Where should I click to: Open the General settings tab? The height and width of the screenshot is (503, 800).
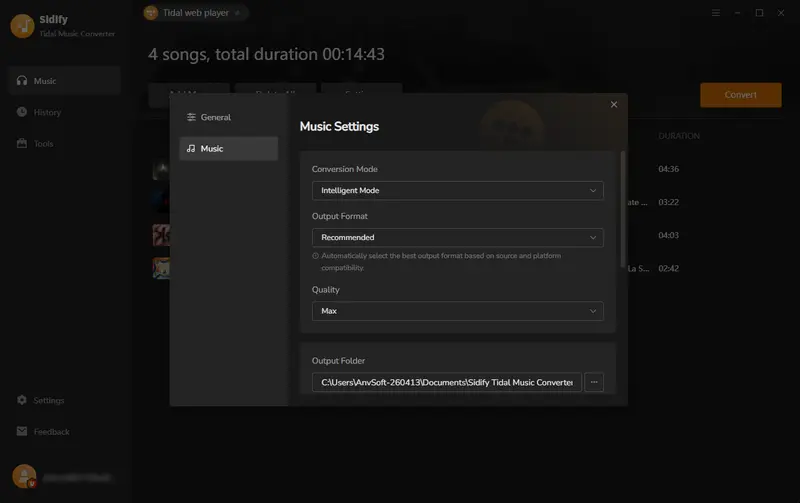tap(229, 117)
